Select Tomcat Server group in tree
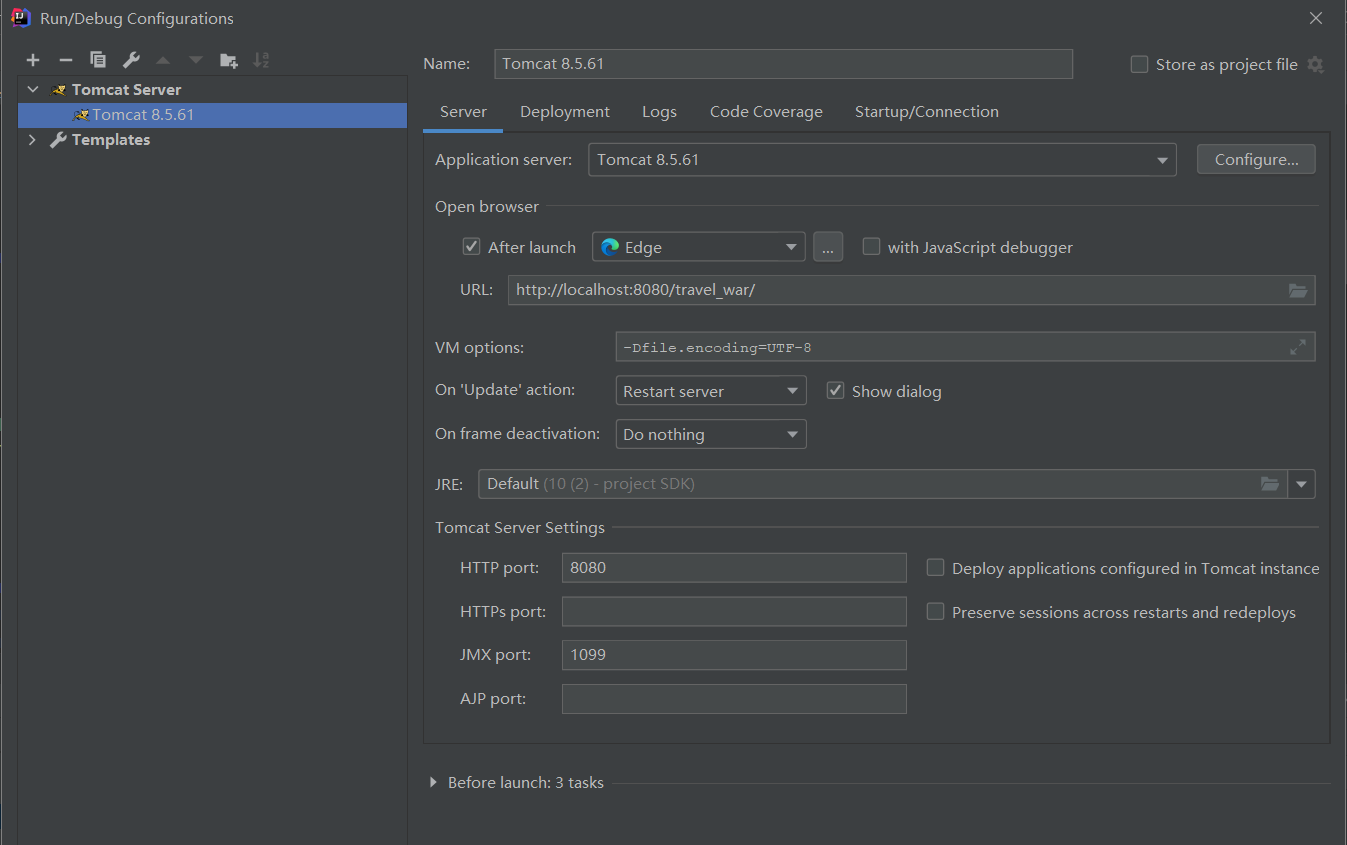This screenshot has width=1347, height=845. coord(126,90)
